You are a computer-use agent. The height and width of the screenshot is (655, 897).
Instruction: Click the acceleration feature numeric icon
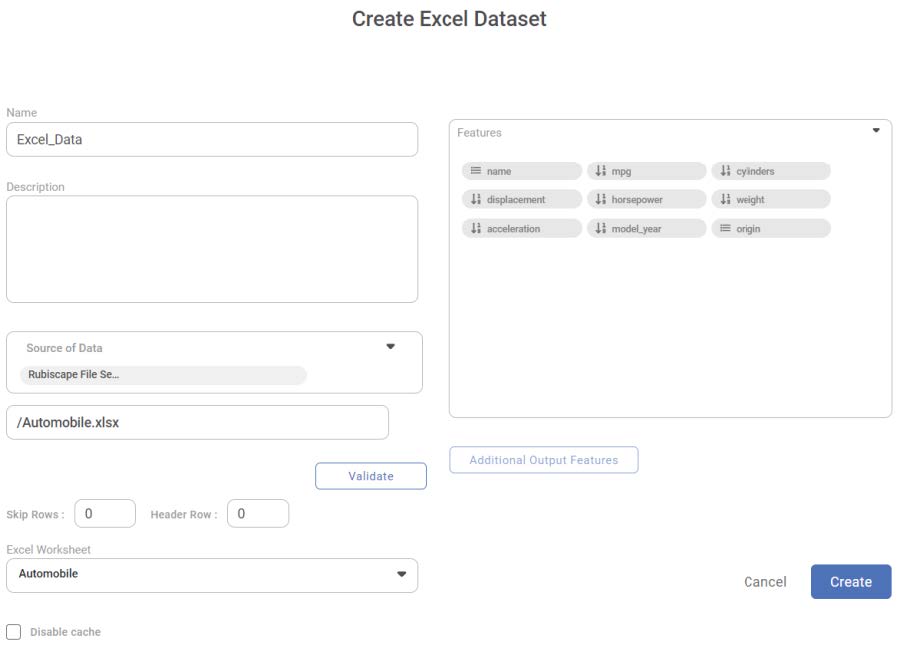(476, 229)
